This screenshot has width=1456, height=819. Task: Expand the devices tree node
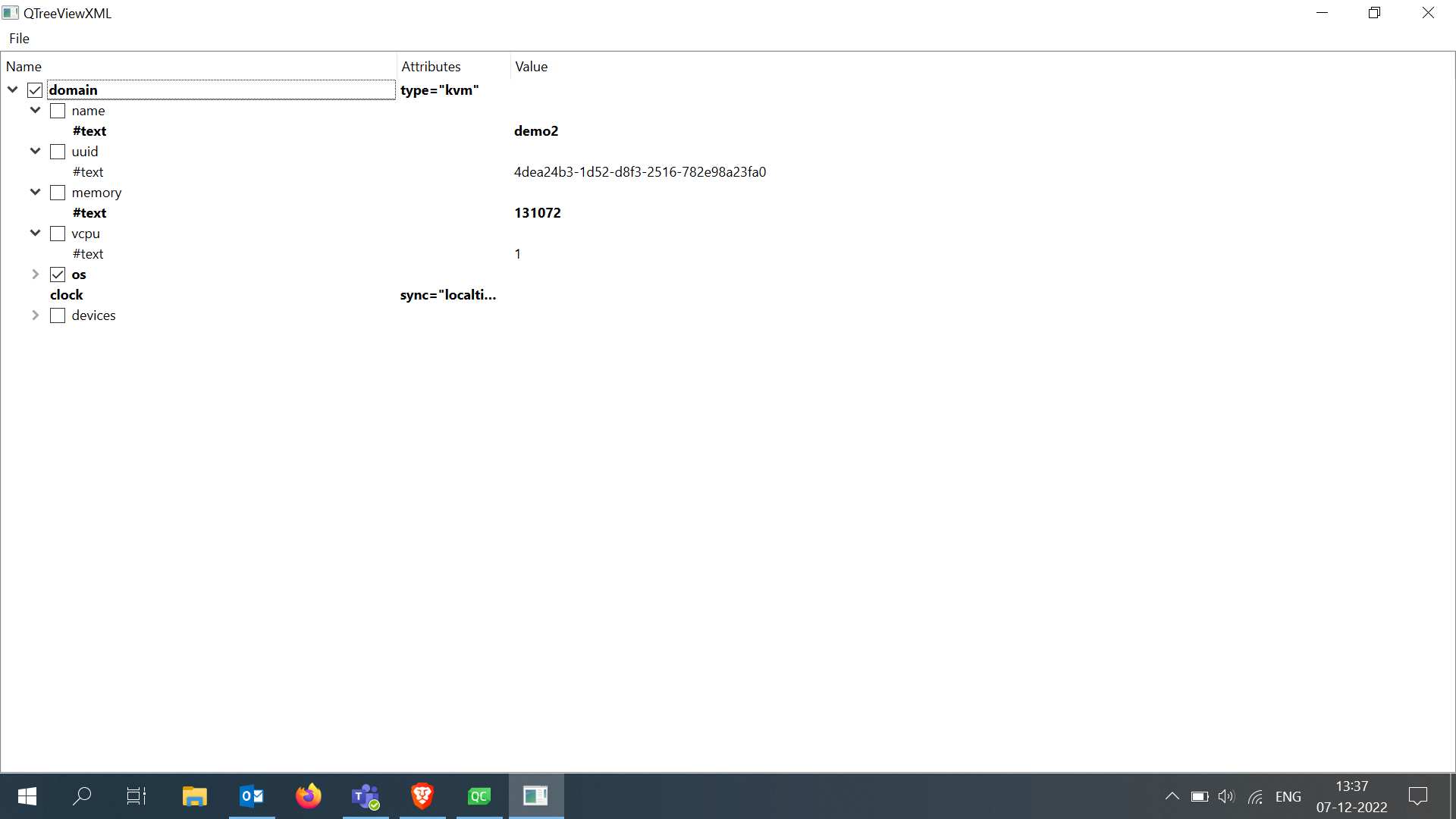[35, 315]
